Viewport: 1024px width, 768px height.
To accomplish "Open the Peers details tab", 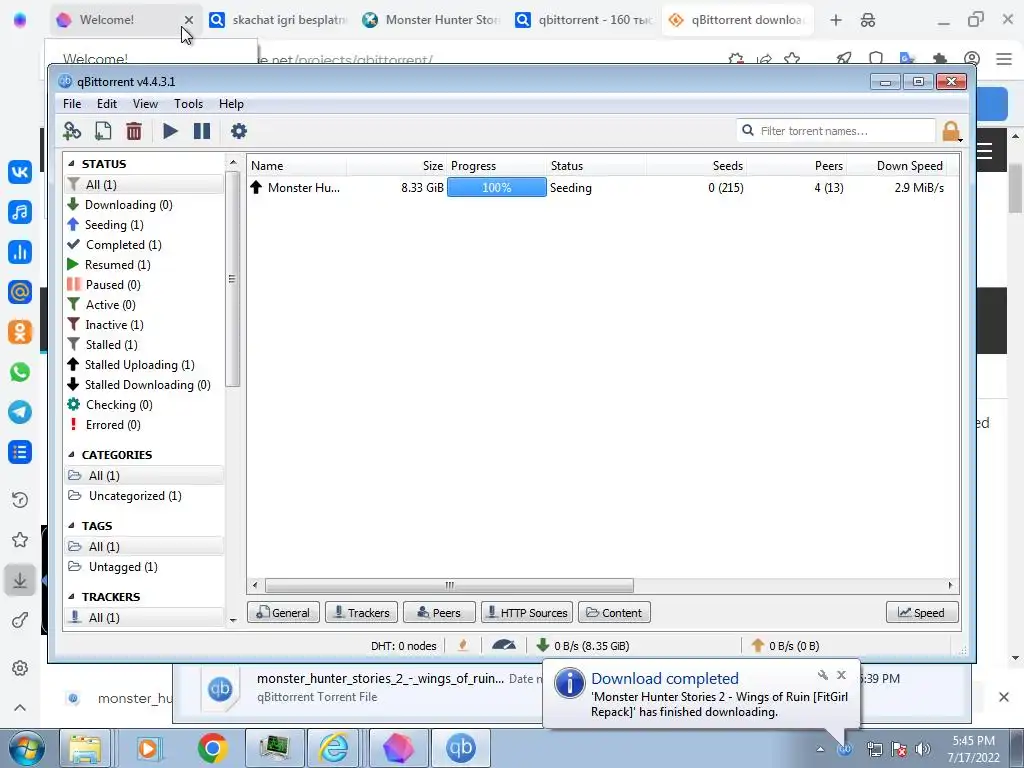I will pos(440,613).
